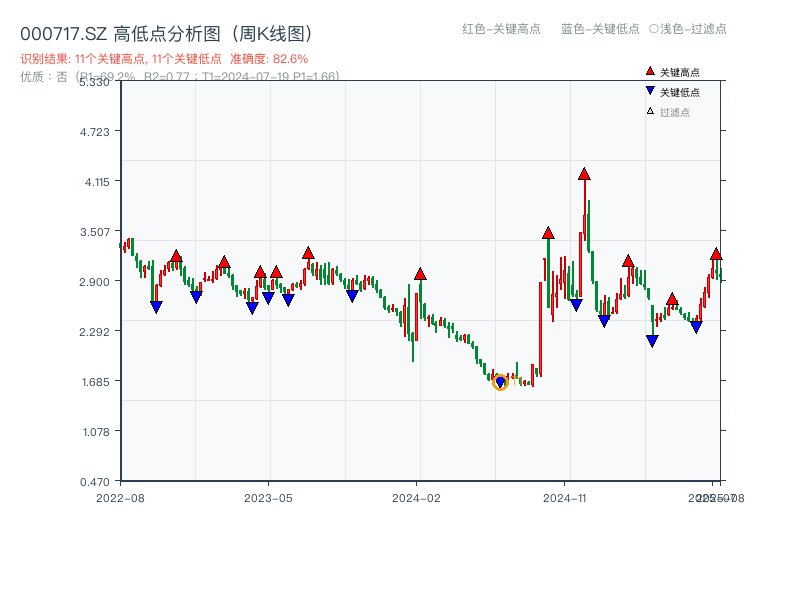
Task: Click the highest red key-high triangle near 4.2
Action: (584, 174)
